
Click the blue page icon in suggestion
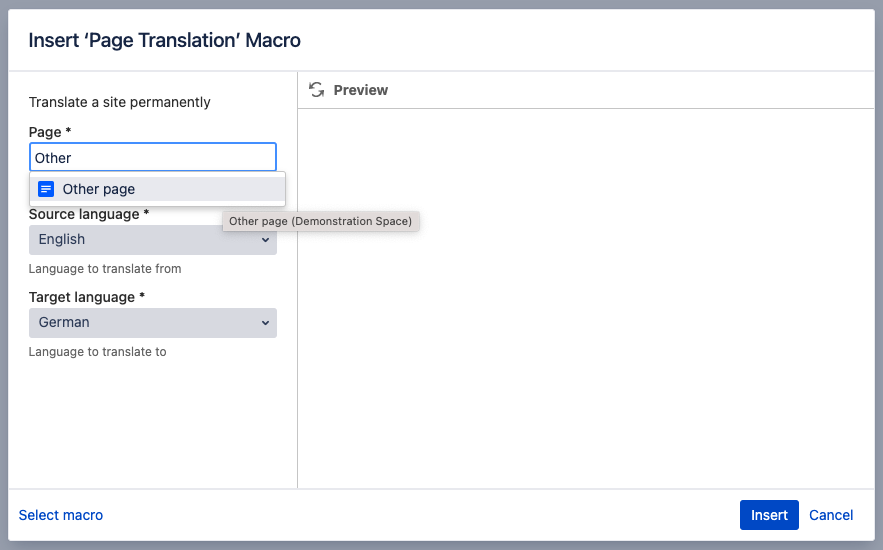[46, 189]
